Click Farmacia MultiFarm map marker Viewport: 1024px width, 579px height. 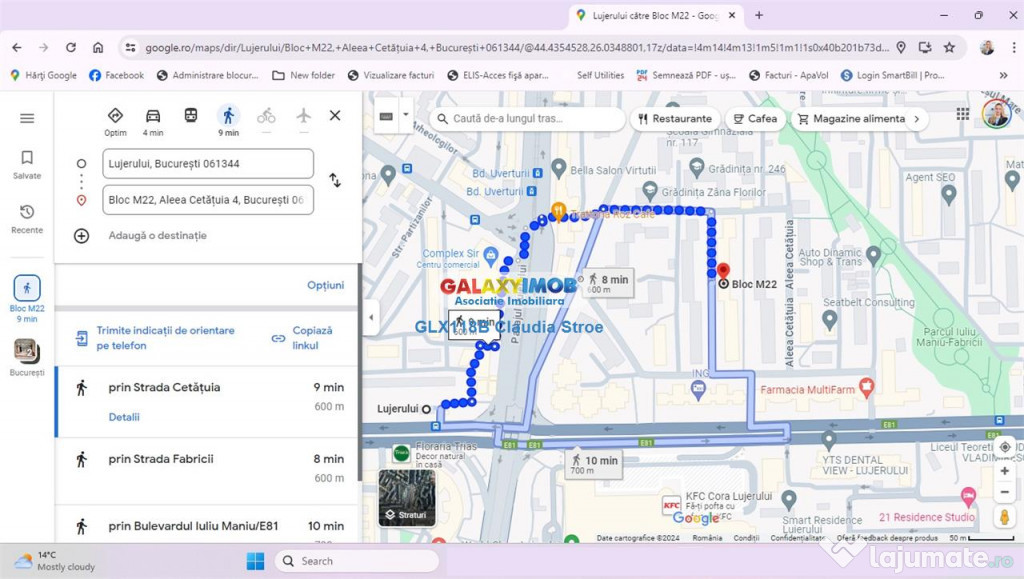coord(866,387)
